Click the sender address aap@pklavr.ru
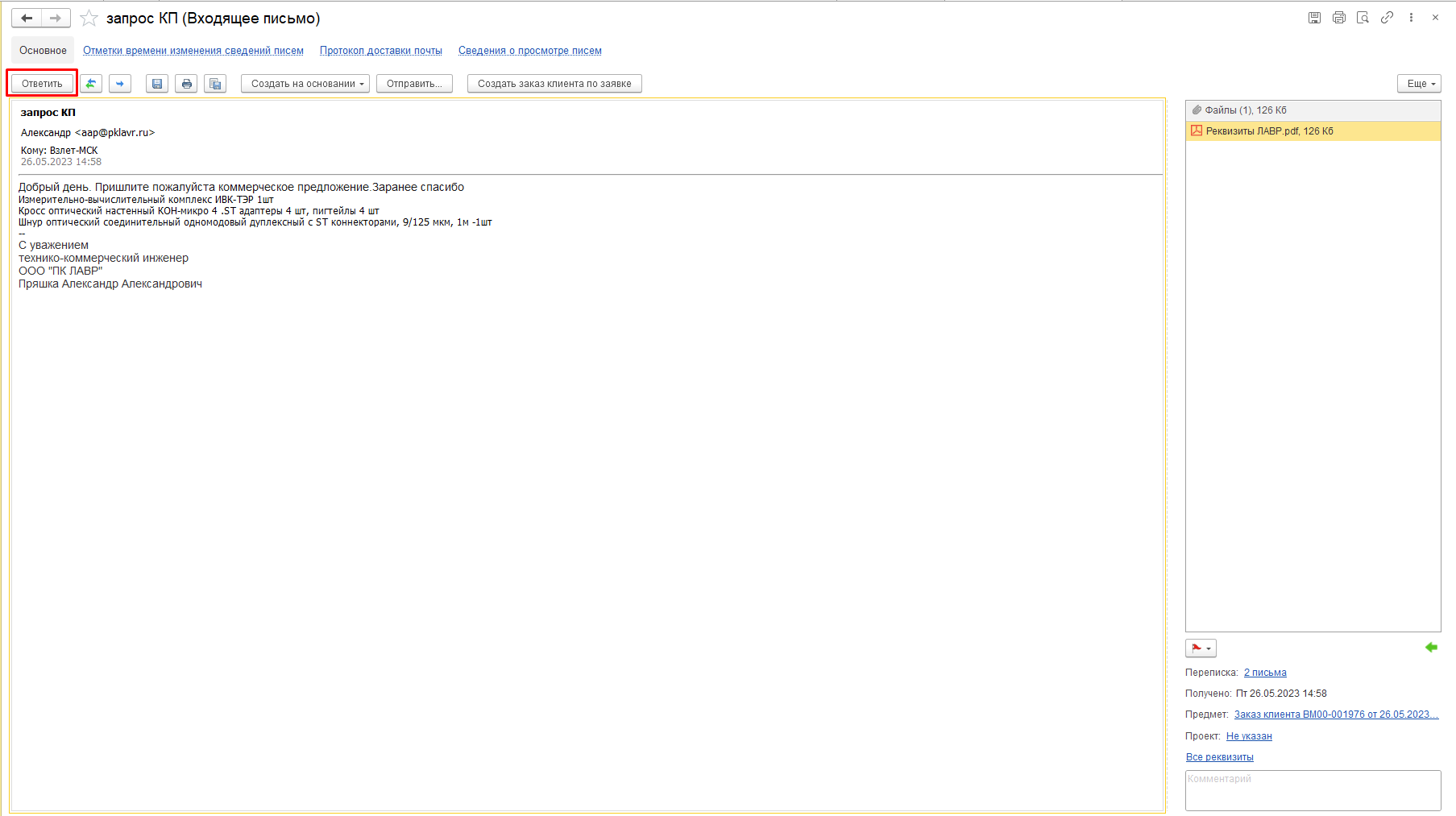This screenshot has width=1456, height=816. point(115,133)
